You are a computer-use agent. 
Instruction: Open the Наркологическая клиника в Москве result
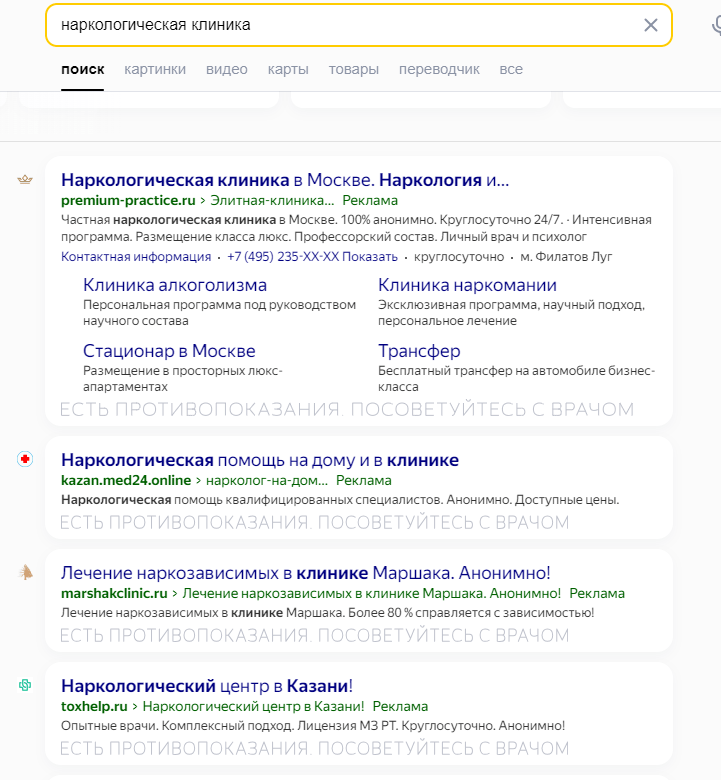click(x=285, y=180)
